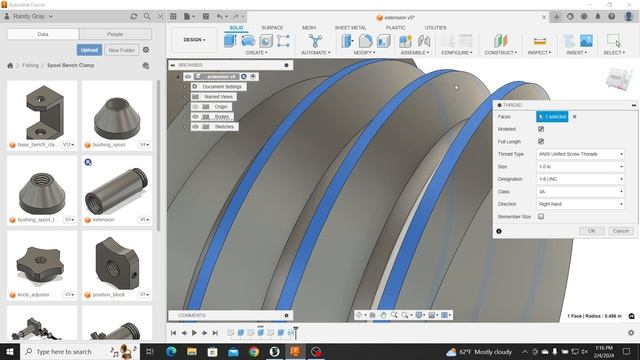Select the Fillet modify icon
640x360 pixels.
tap(365, 41)
